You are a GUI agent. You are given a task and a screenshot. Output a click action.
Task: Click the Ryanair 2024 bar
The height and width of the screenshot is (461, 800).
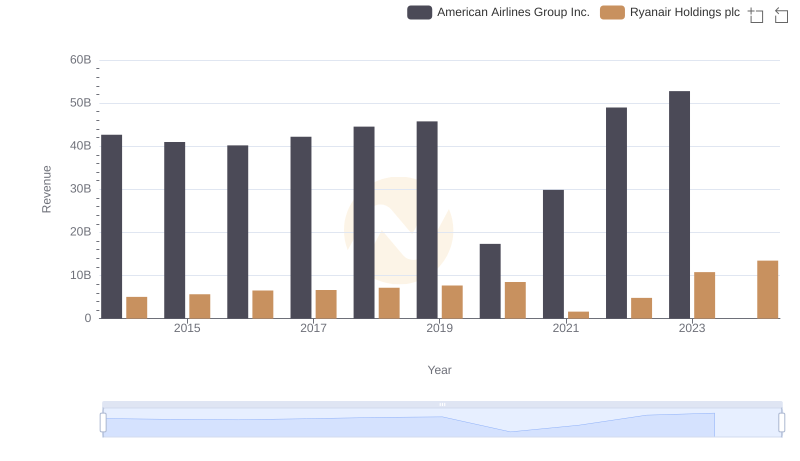(768, 290)
